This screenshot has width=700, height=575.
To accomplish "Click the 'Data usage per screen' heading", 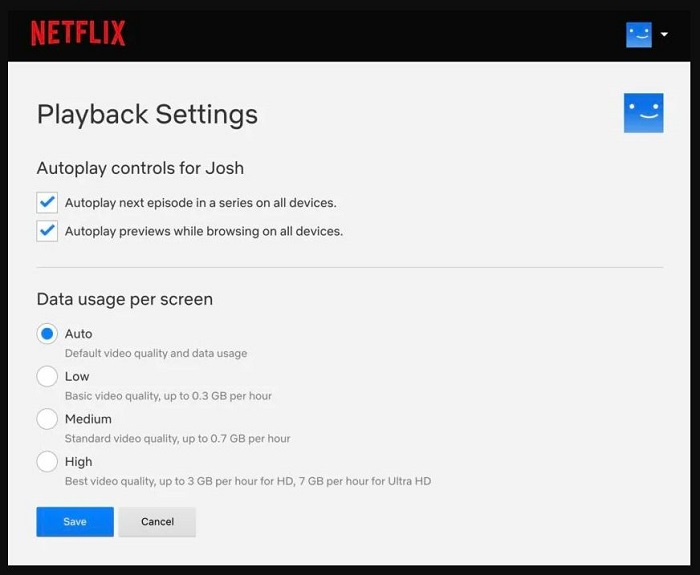I will click(125, 299).
